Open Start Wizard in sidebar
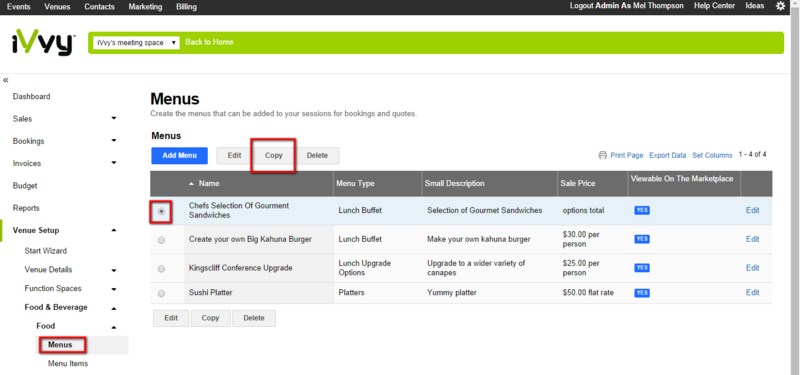Screen dimensions: 800x375 [x=45, y=251]
